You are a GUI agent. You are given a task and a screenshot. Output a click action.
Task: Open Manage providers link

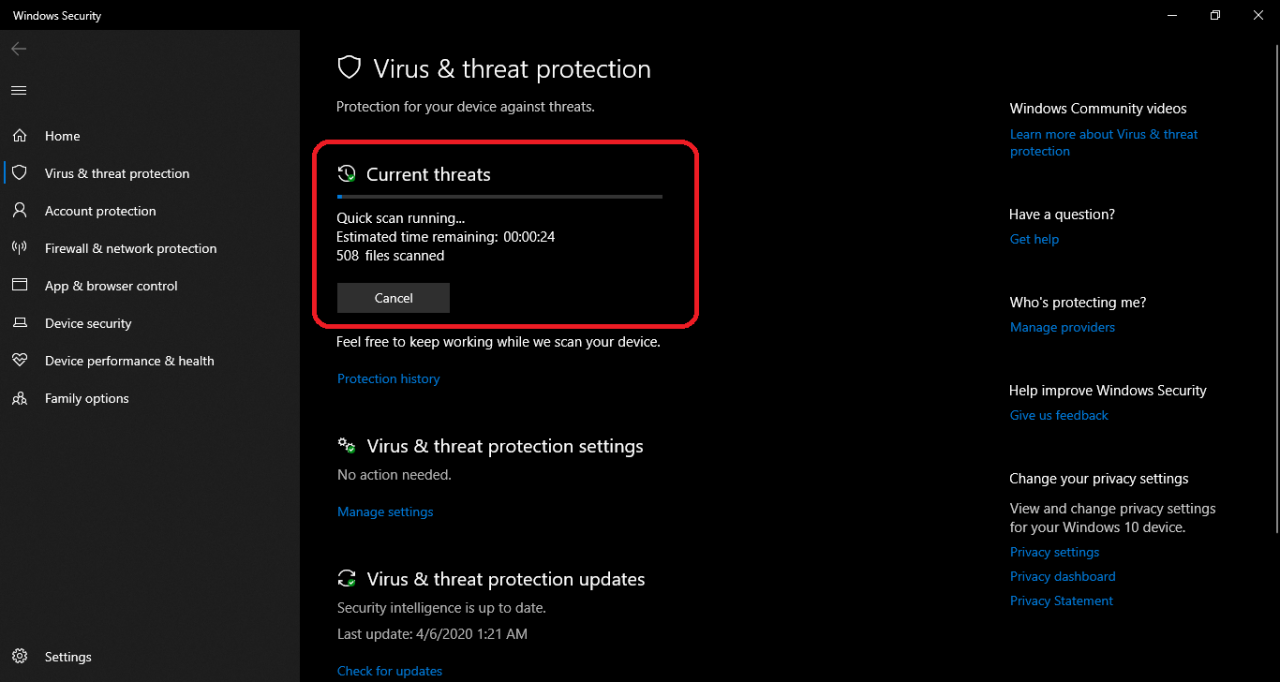point(1062,327)
